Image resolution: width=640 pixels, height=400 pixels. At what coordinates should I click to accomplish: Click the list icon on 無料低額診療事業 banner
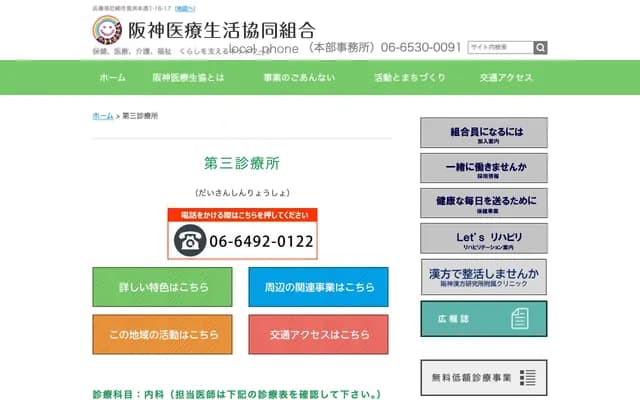click(x=529, y=378)
